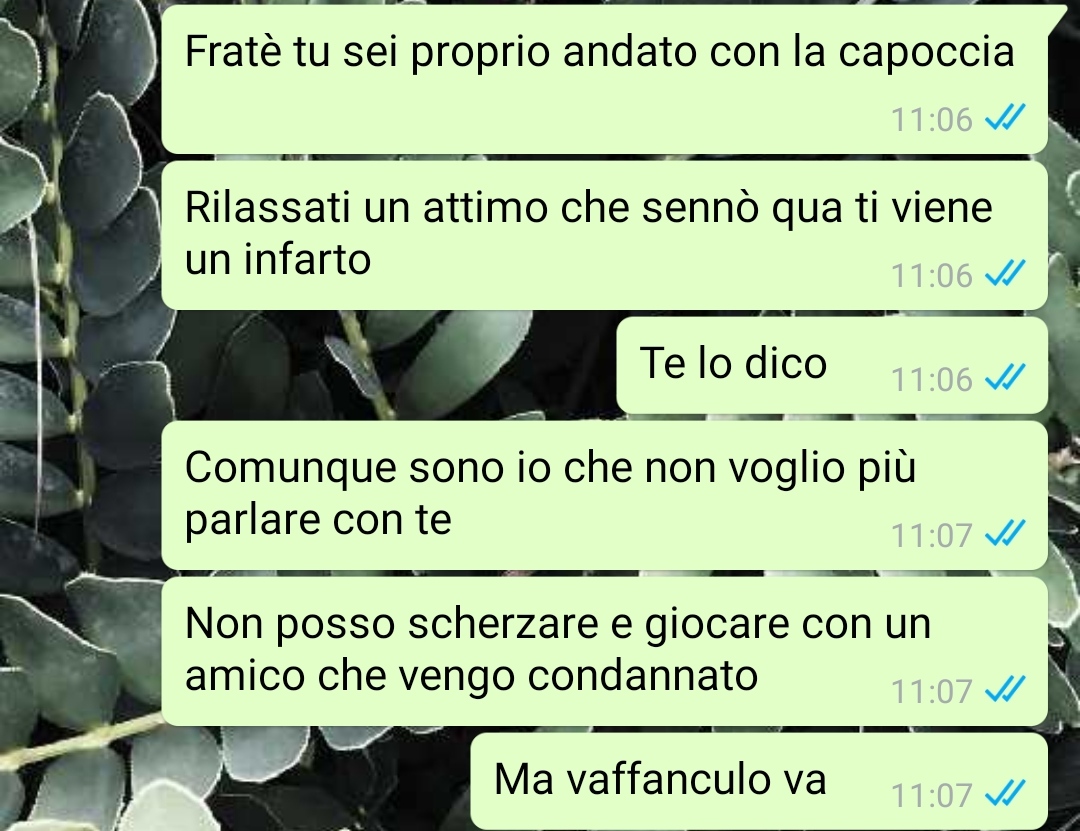Tap the word 'capoccia' in the first message
Image resolution: width=1080 pixels, height=831 pixels.
(x=926, y=54)
